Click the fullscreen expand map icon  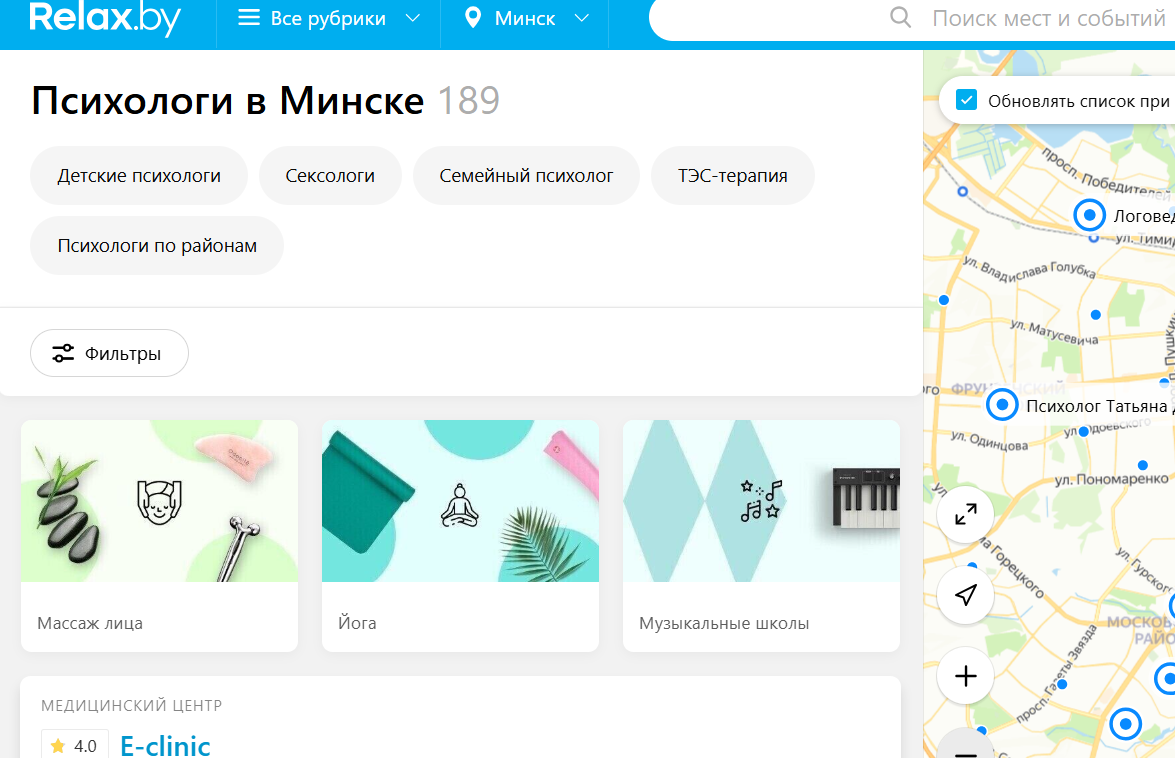click(965, 515)
